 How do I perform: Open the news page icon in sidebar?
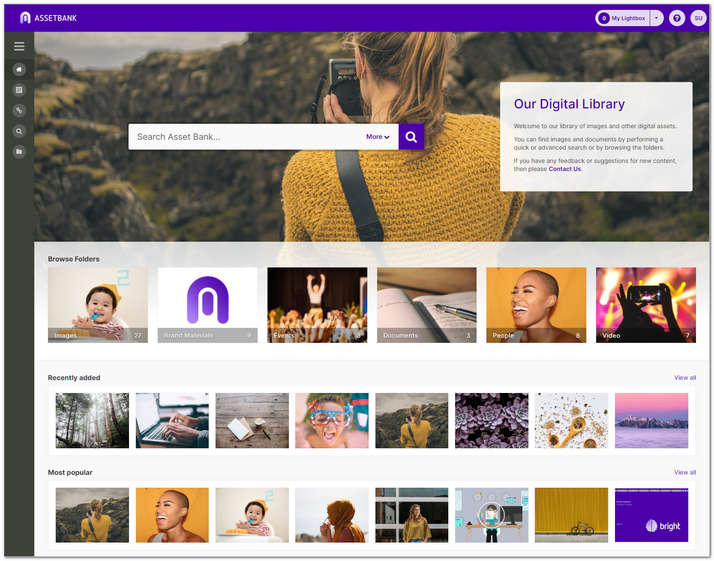click(19, 90)
